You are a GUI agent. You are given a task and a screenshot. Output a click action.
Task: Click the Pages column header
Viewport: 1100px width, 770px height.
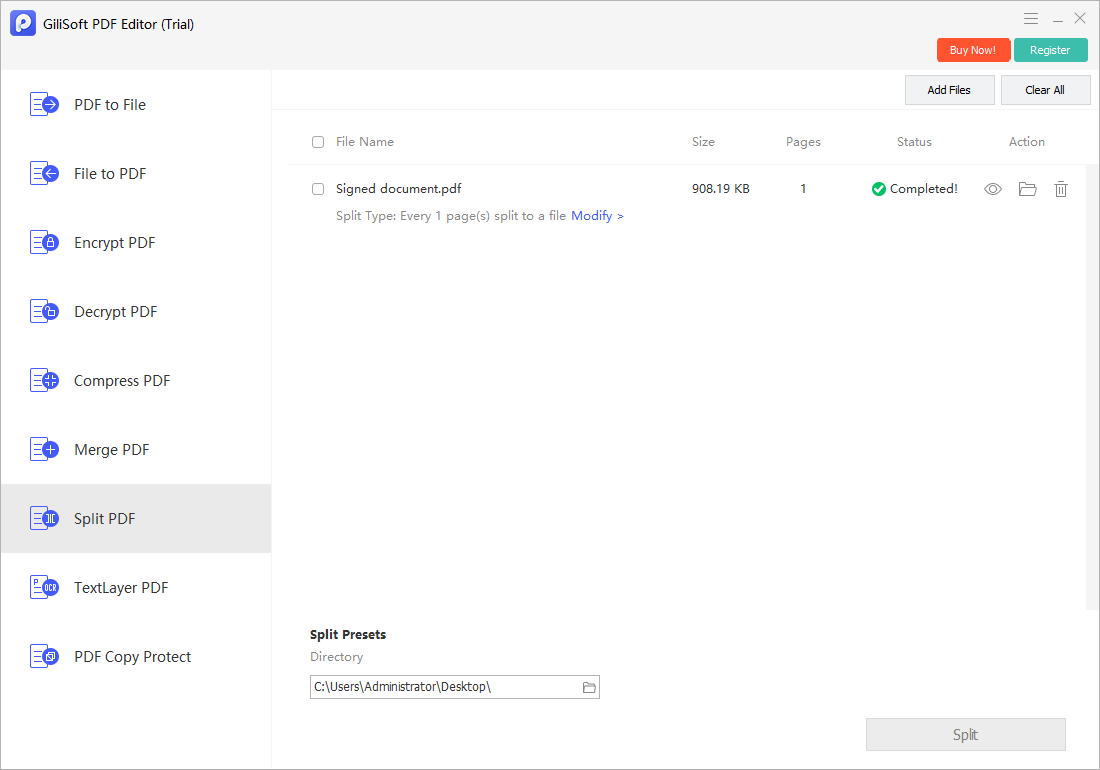(803, 142)
